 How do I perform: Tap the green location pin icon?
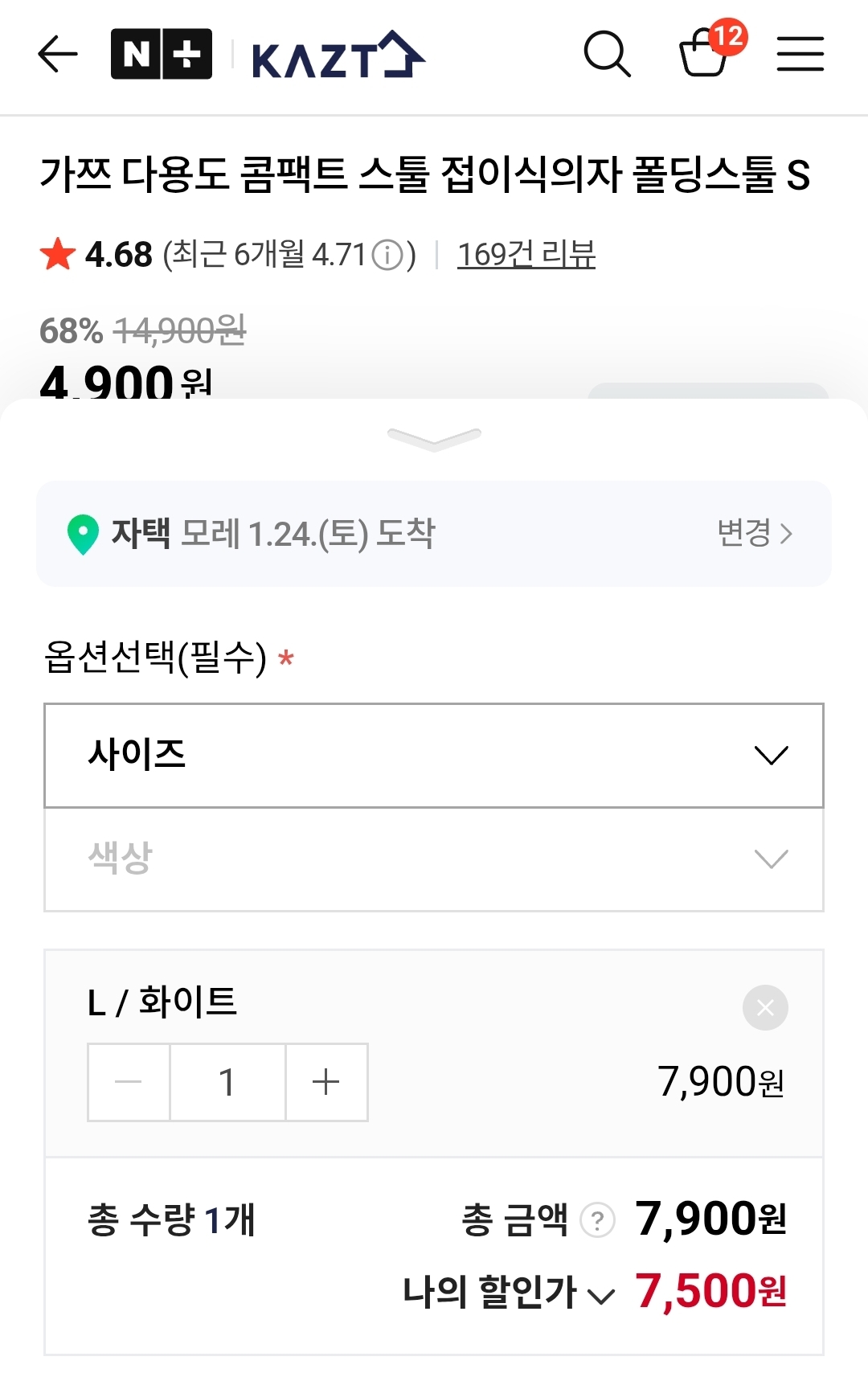83,534
